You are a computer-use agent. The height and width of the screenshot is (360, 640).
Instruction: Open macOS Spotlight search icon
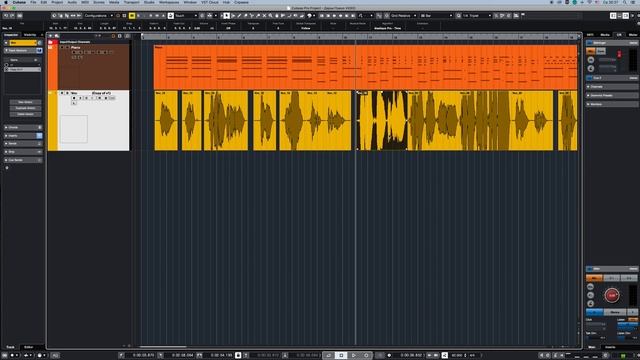coord(624,2)
